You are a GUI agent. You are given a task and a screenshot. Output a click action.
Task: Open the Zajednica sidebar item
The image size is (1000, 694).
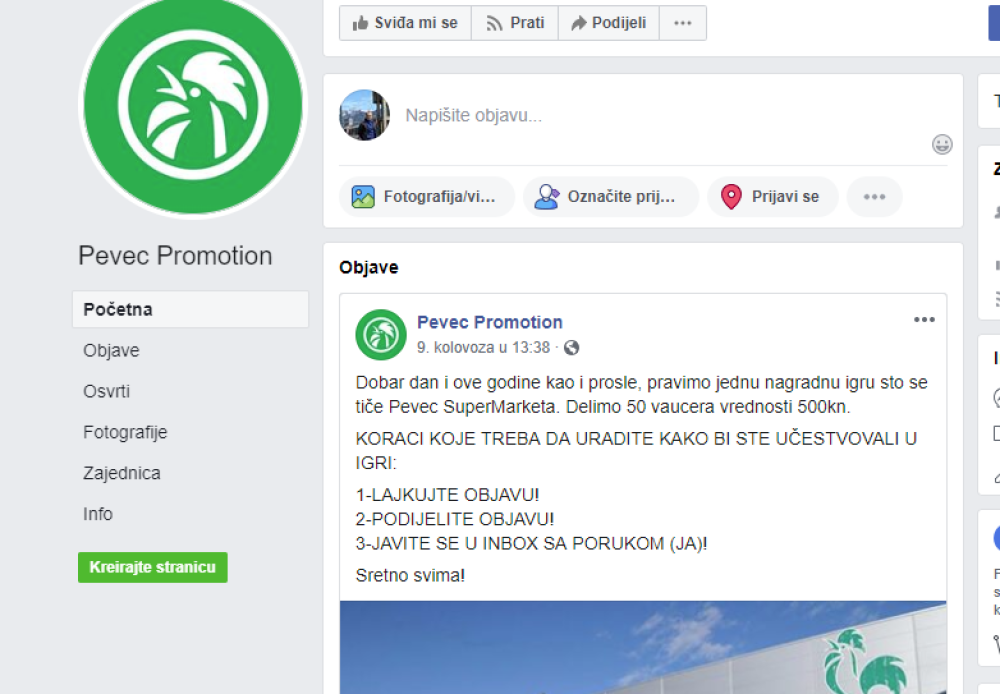click(x=122, y=473)
